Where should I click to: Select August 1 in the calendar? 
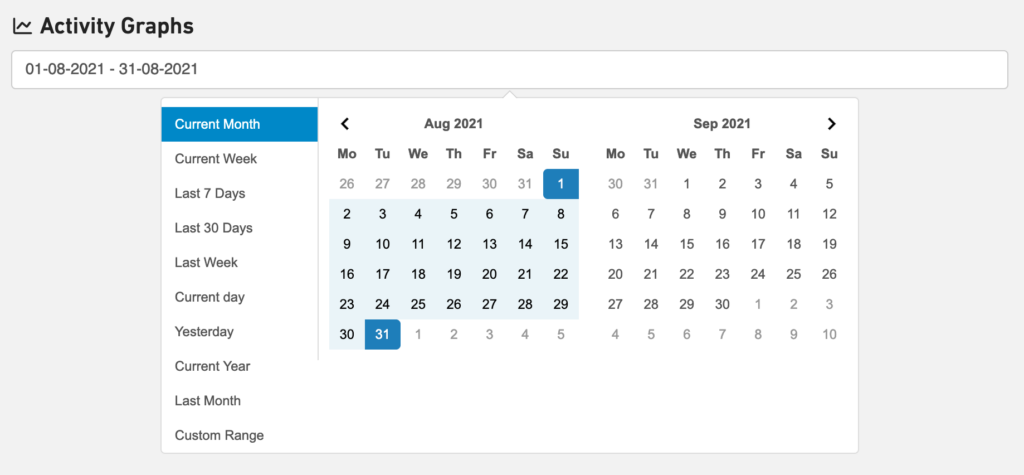(x=561, y=184)
